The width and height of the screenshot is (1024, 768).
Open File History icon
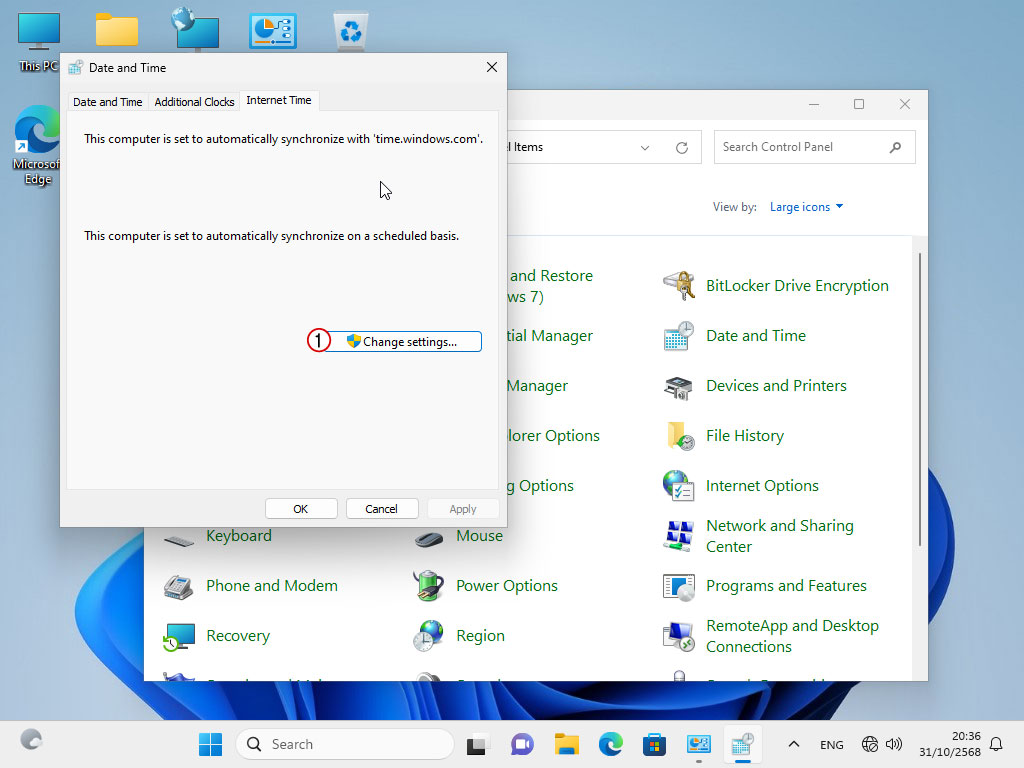pos(679,436)
